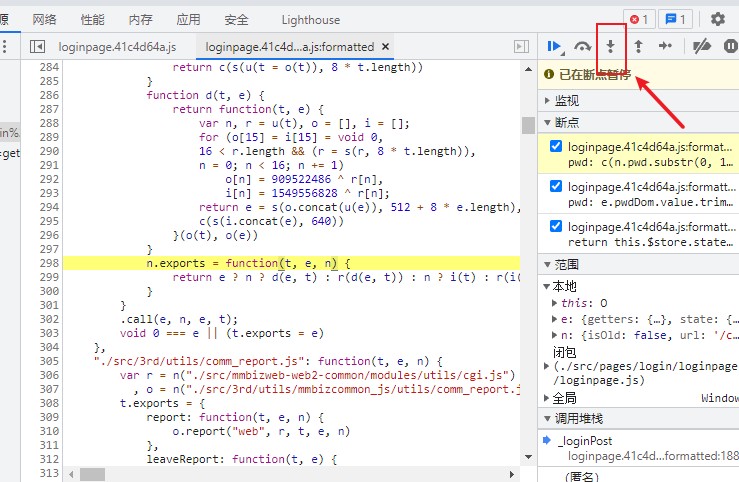Expand the this: O variable
The image size is (739, 482).
pyautogui.click(x=554, y=302)
